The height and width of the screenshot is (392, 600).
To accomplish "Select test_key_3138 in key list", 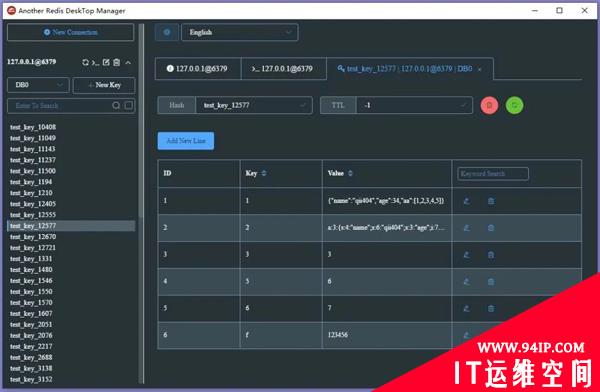I will [x=71, y=368].
